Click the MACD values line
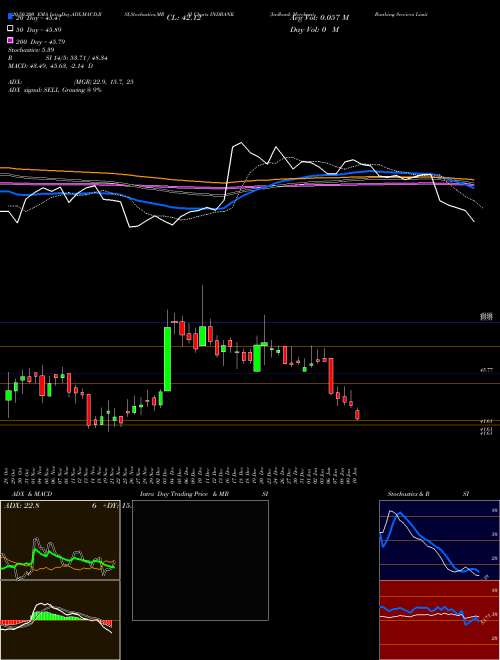Screen dimensions: 500x660 click(x=51, y=66)
